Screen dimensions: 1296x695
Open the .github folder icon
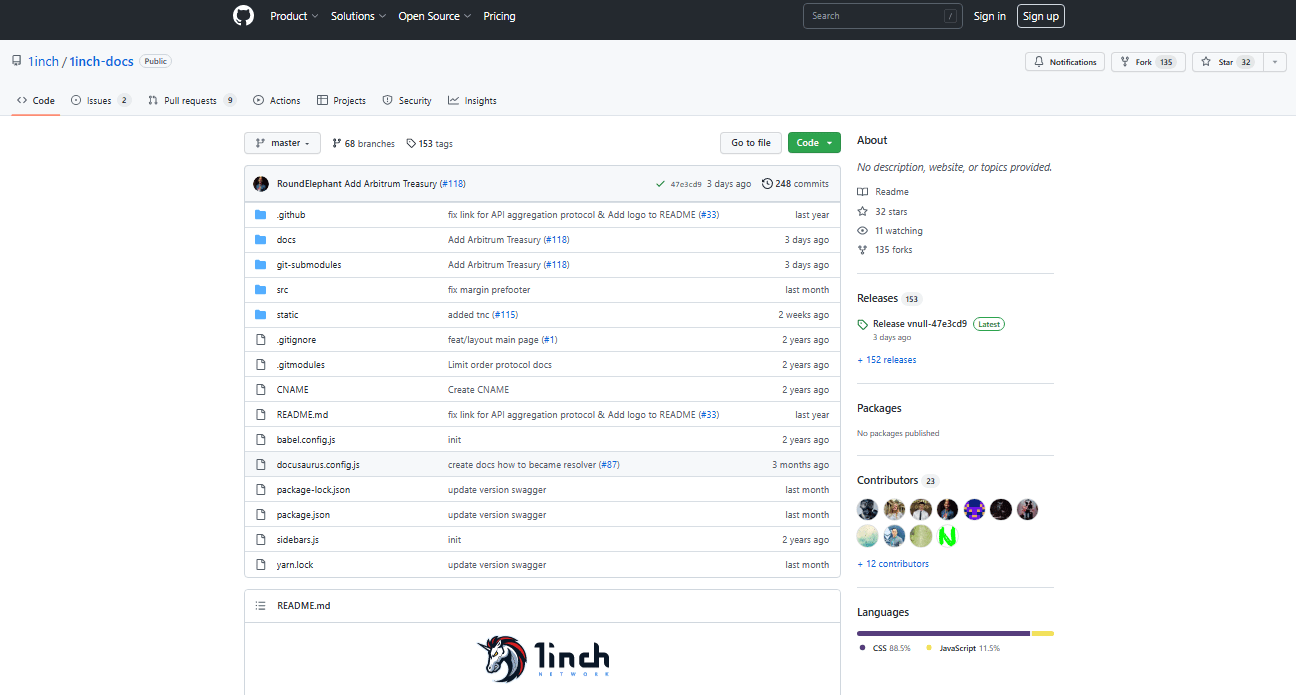(x=261, y=215)
